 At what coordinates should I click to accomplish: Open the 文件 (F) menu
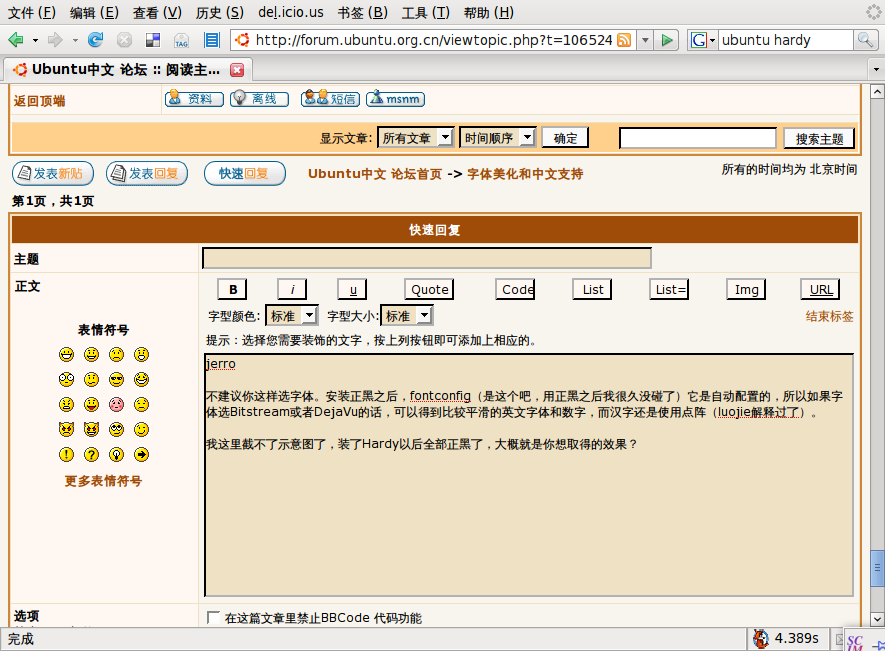point(32,12)
